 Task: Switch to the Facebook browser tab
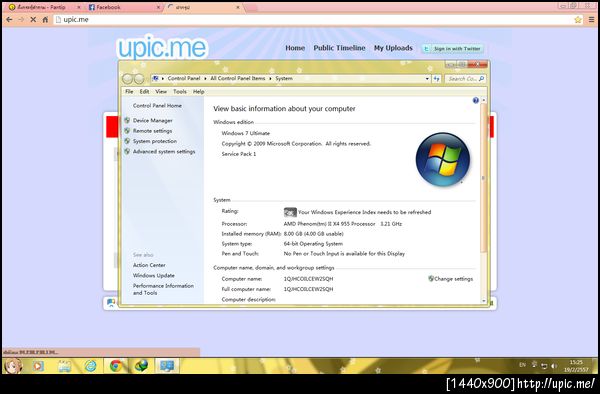click(x=123, y=7)
